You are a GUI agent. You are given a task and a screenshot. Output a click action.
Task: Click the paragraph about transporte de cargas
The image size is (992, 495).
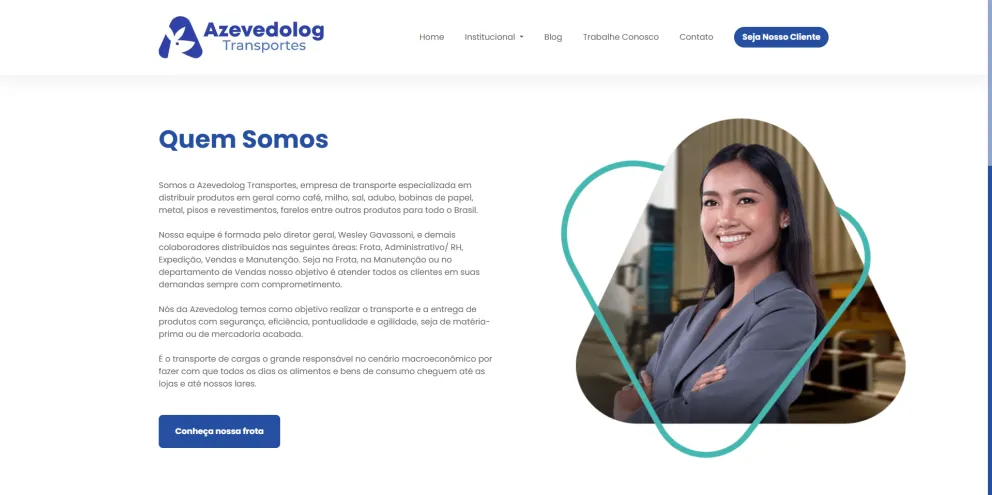pos(325,371)
